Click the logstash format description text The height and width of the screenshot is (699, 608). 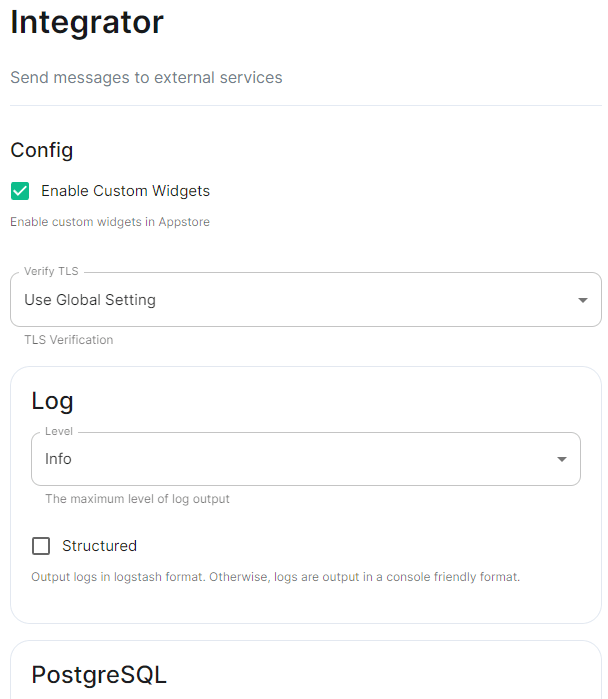tap(275, 577)
